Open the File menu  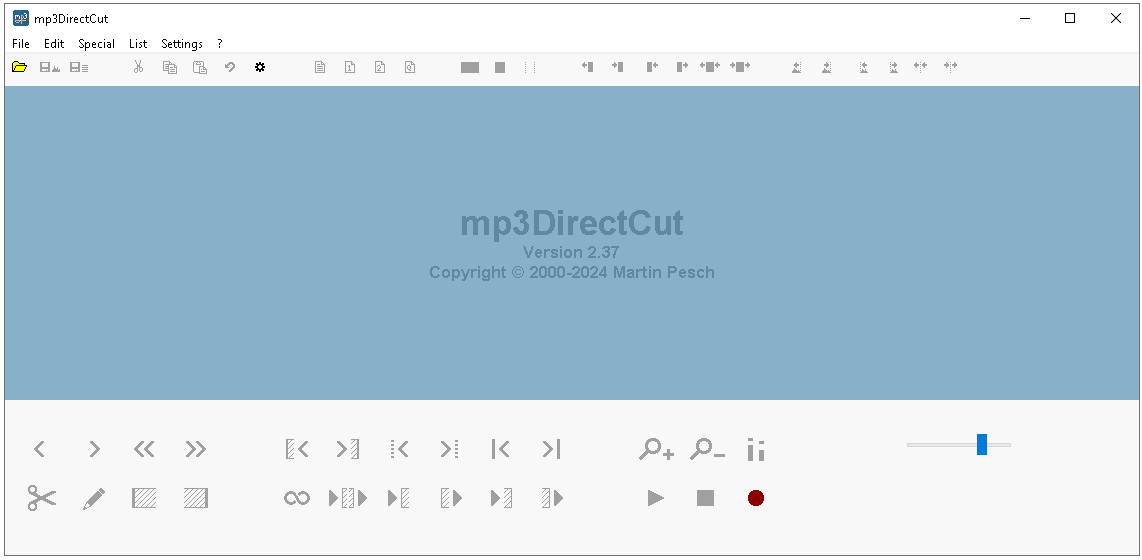21,44
